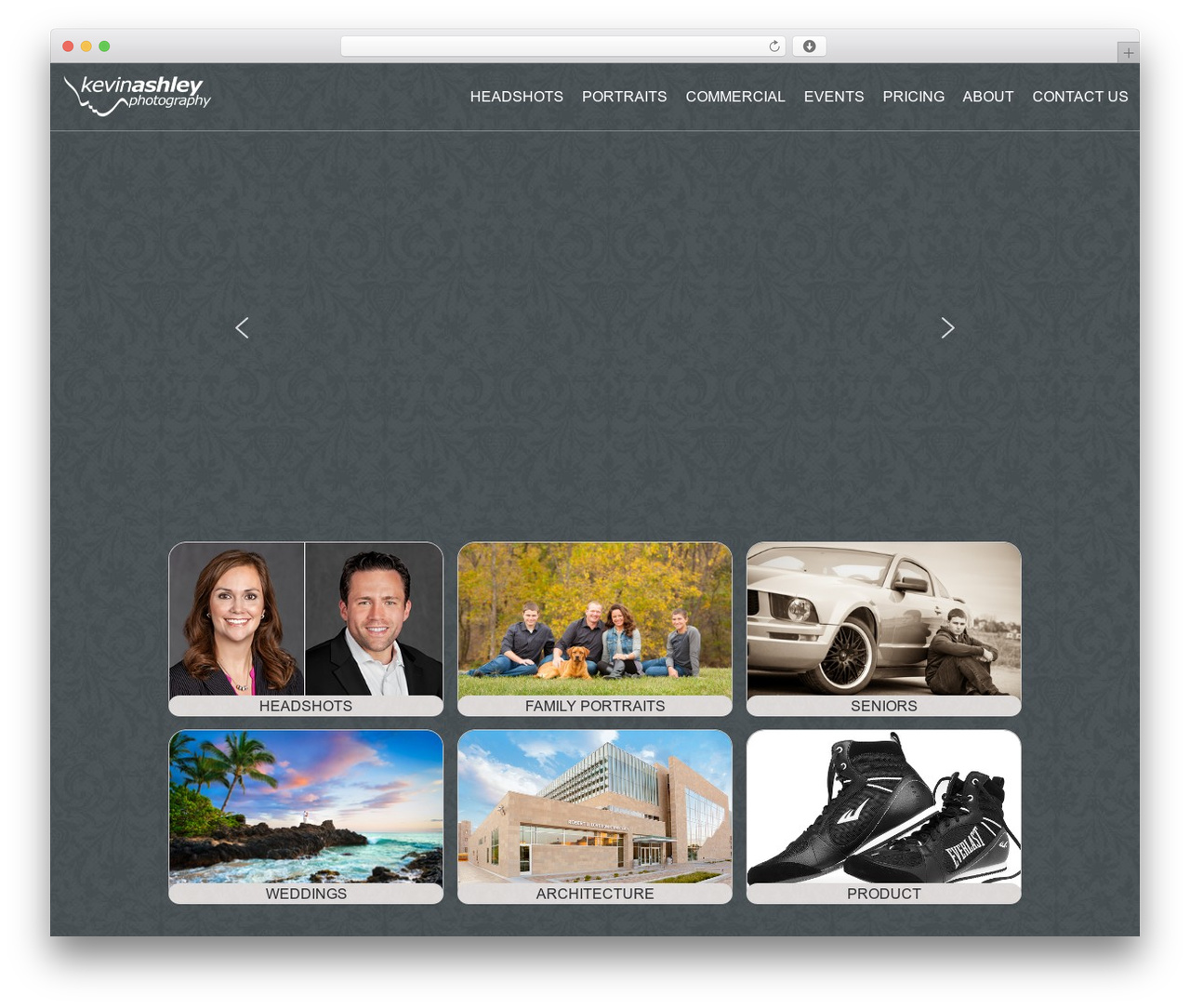Maximize the browser with green button
The width and height of the screenshot is (1190, 1008).
[x=104, y=46]
